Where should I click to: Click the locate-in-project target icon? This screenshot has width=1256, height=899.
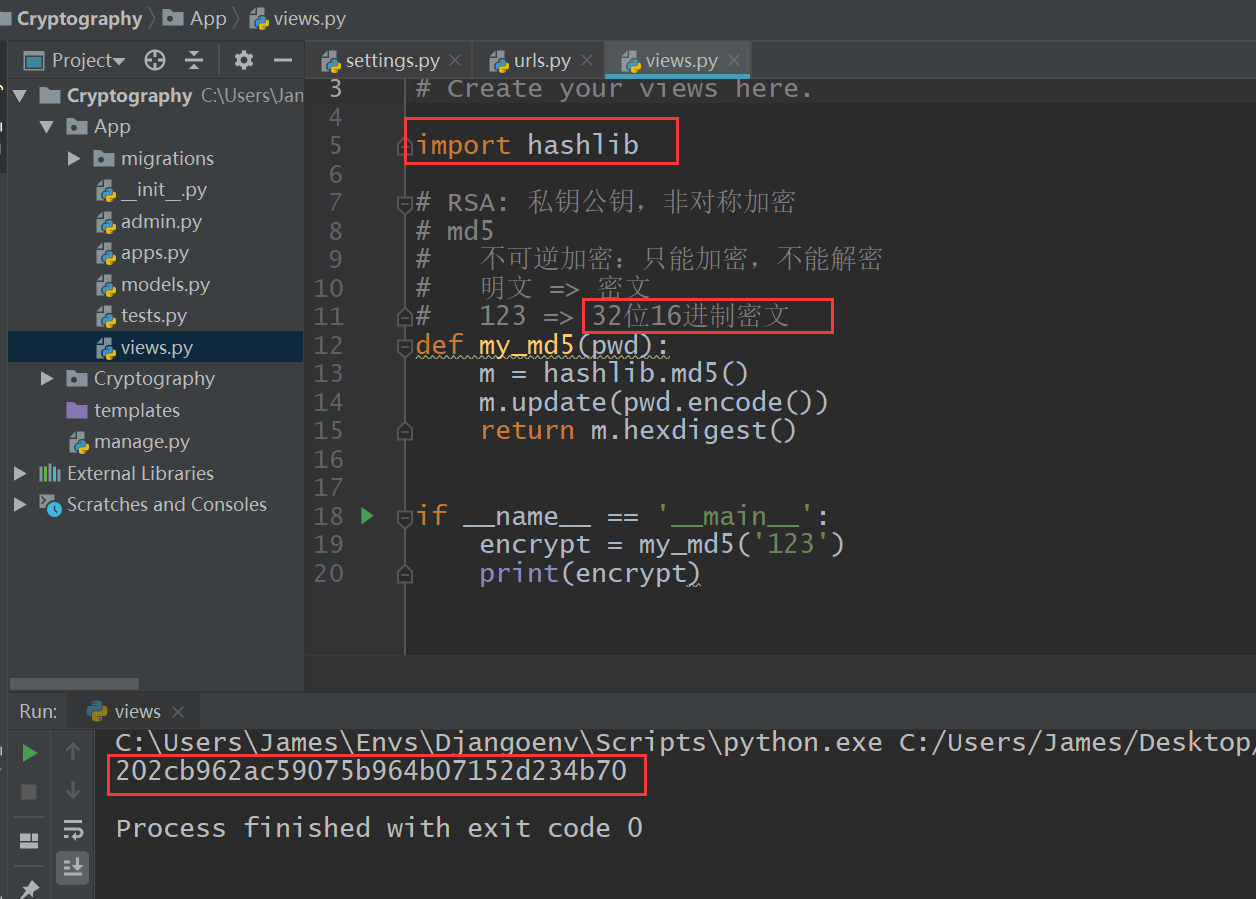(x=154, y=61)
